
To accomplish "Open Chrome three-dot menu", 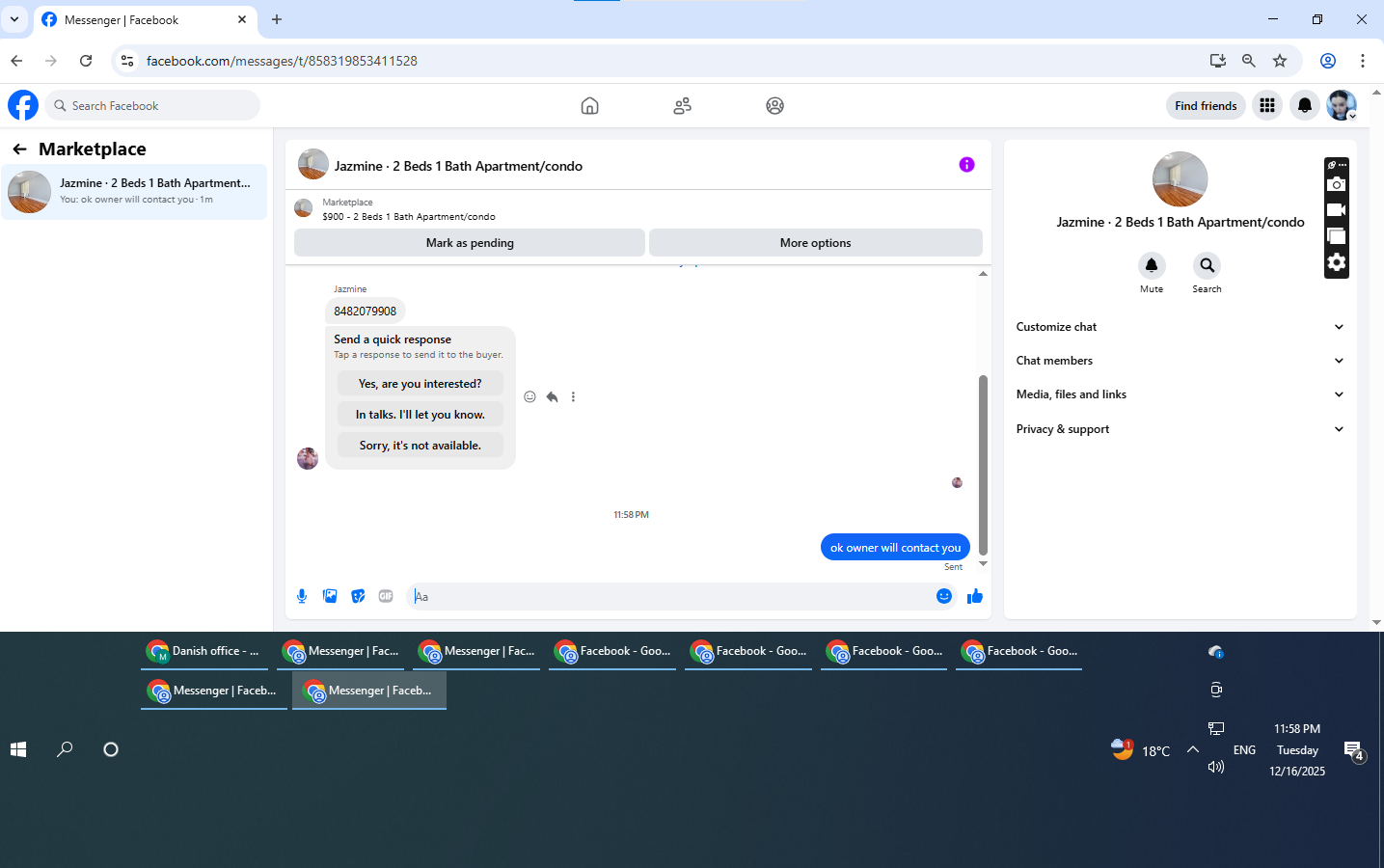I will (x=1363, y=61).
